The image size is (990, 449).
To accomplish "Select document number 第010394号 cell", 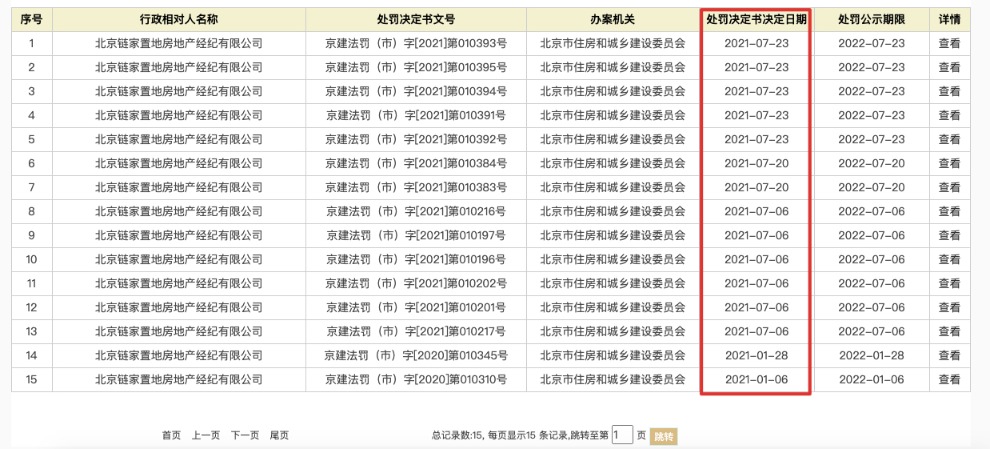I will click(416, 92).
